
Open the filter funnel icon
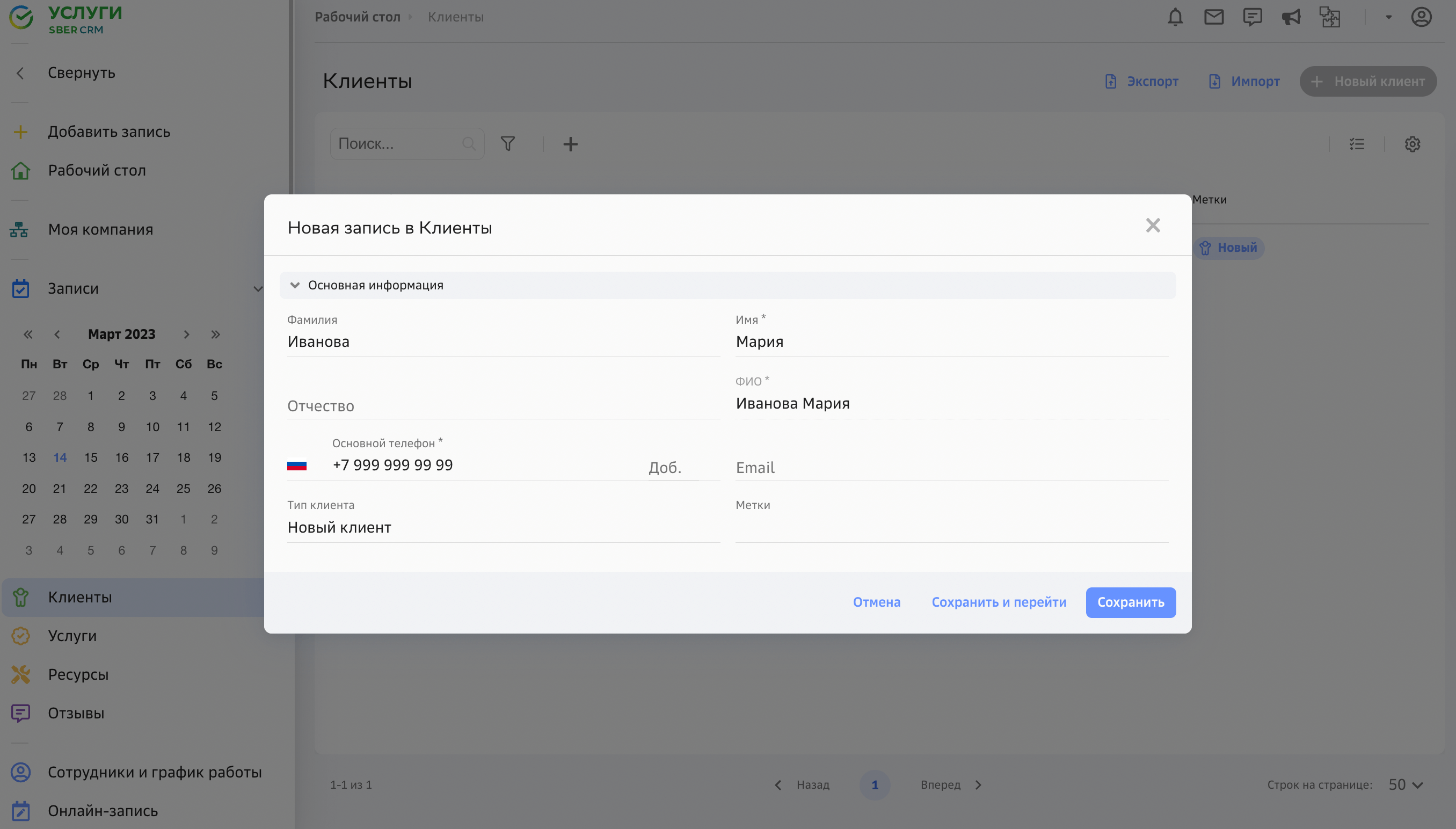coord(507,143)
